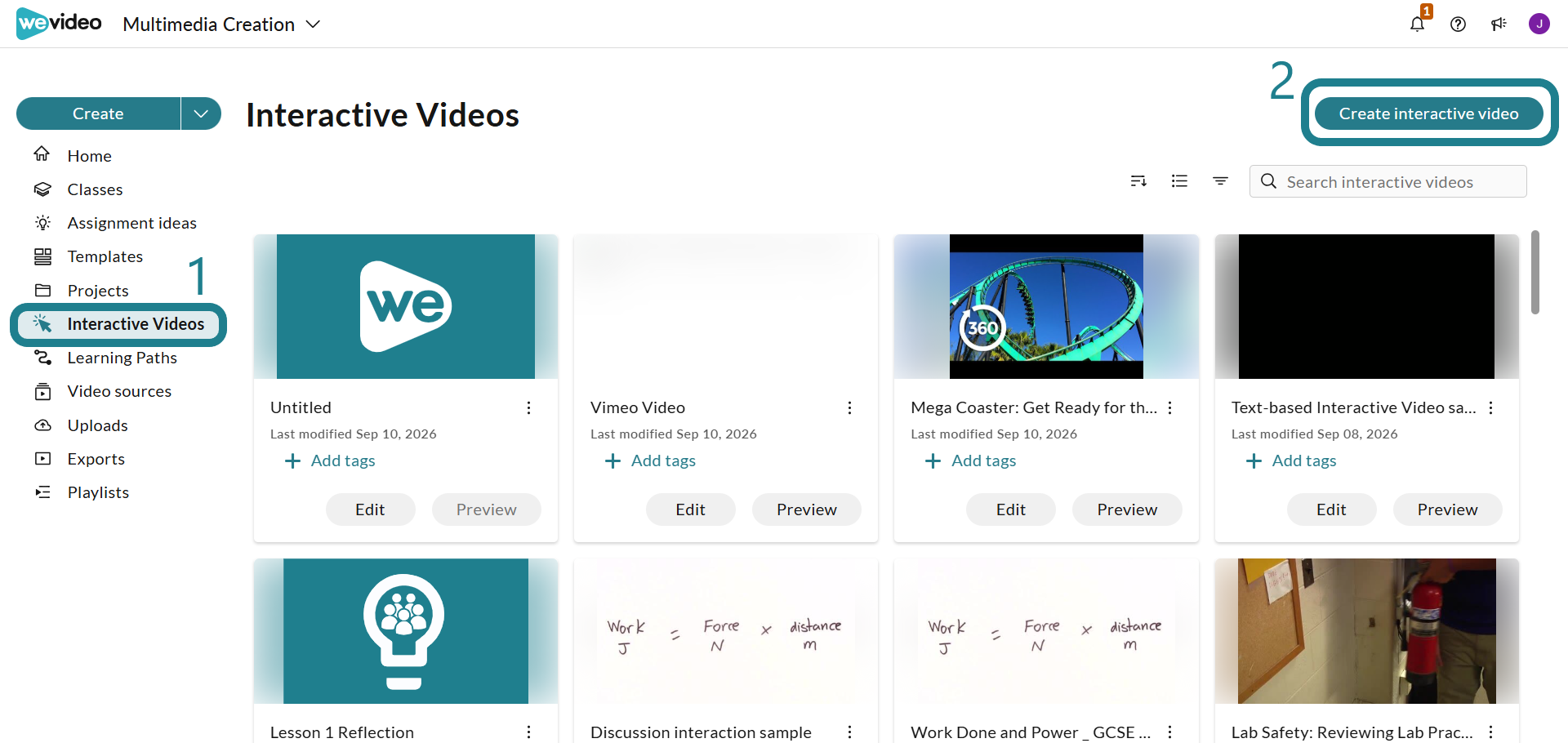Viewport: 1568px width, 743px height.
Task: Click the Search interactive videos field
Action: 1388,181
